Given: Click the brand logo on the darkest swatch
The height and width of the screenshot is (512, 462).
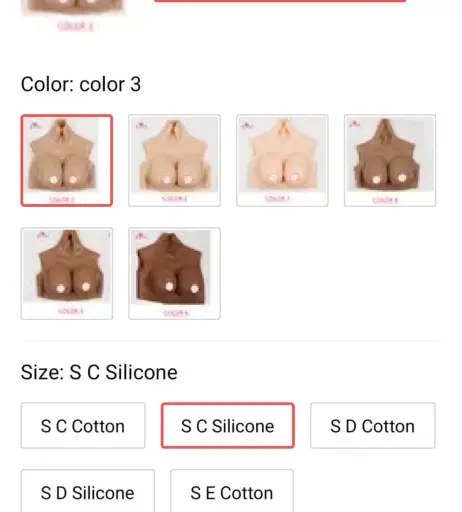Looking at the screenshot, I should coord(140,236).
